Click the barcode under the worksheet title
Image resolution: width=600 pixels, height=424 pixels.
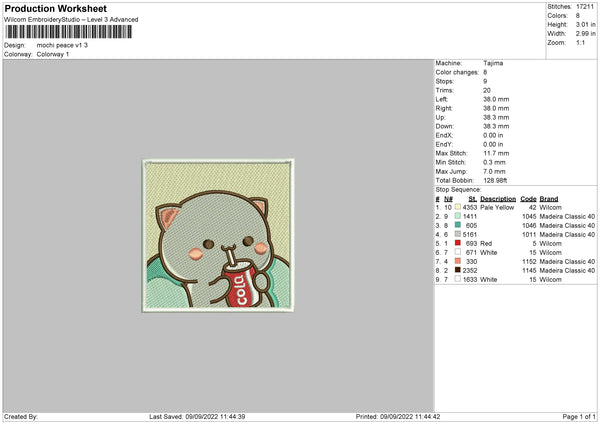pyautogui.click(x=68, y=32)
